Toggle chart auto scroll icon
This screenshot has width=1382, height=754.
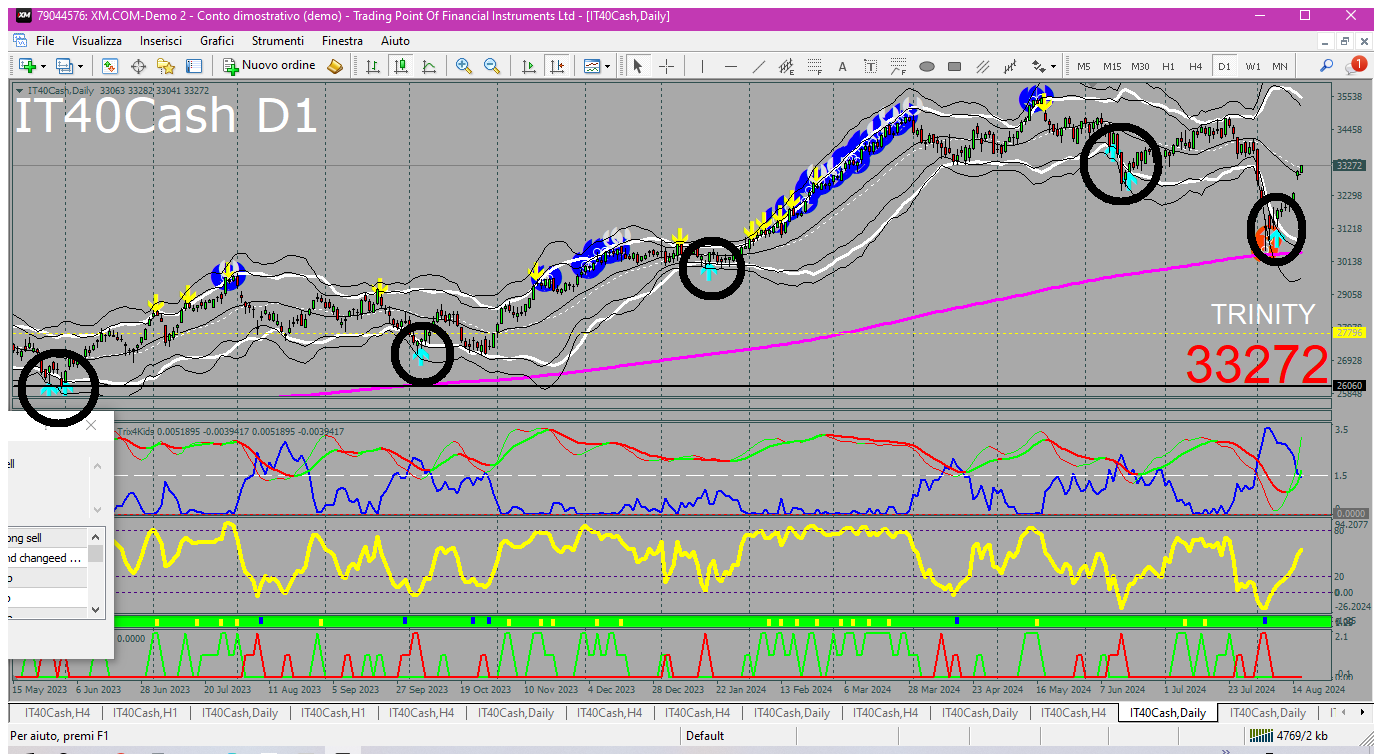point(529,66)
